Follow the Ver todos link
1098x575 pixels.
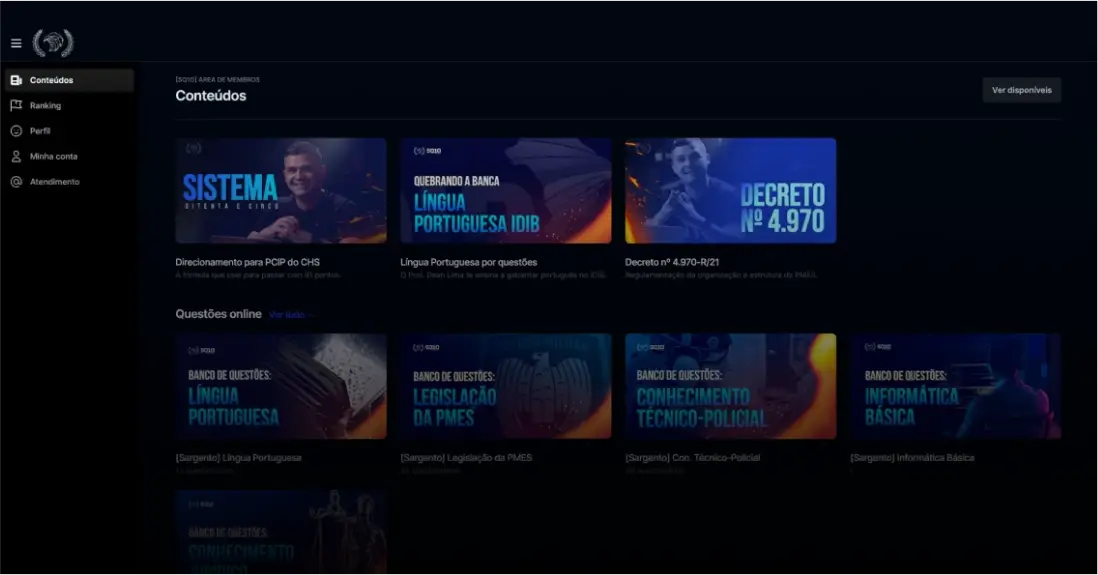[289, 315]
